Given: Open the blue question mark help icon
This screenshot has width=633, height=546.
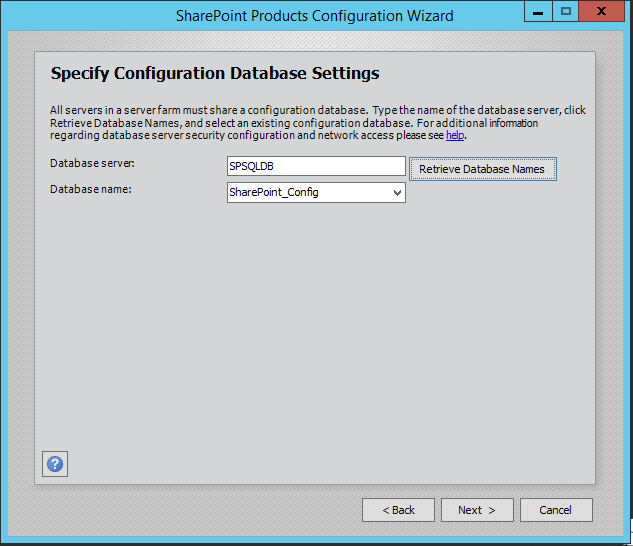Looking at the screenshot, I should click(x=55, y=464).
